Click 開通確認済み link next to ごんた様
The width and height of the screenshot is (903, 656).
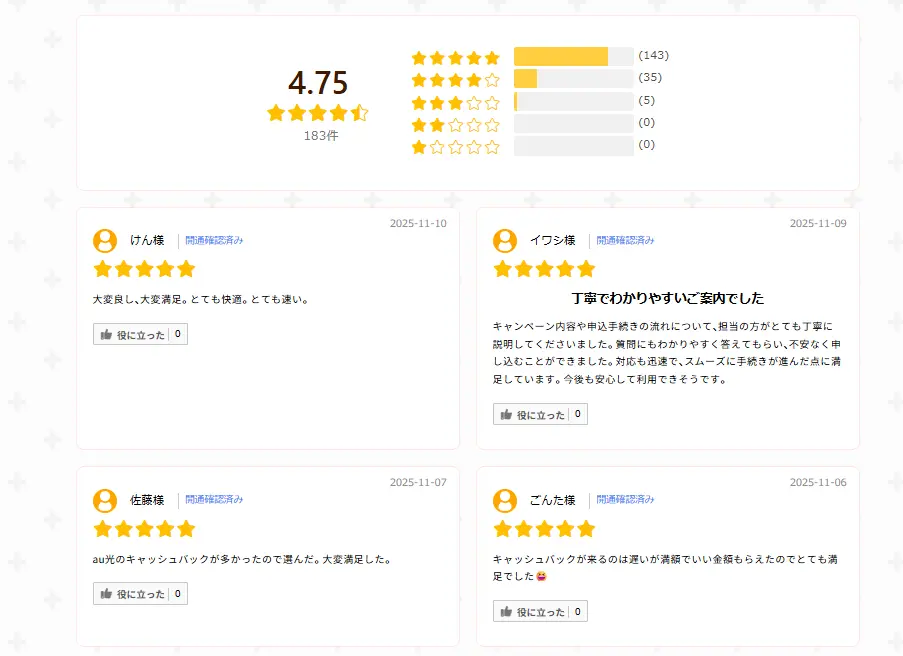(625, 500)
